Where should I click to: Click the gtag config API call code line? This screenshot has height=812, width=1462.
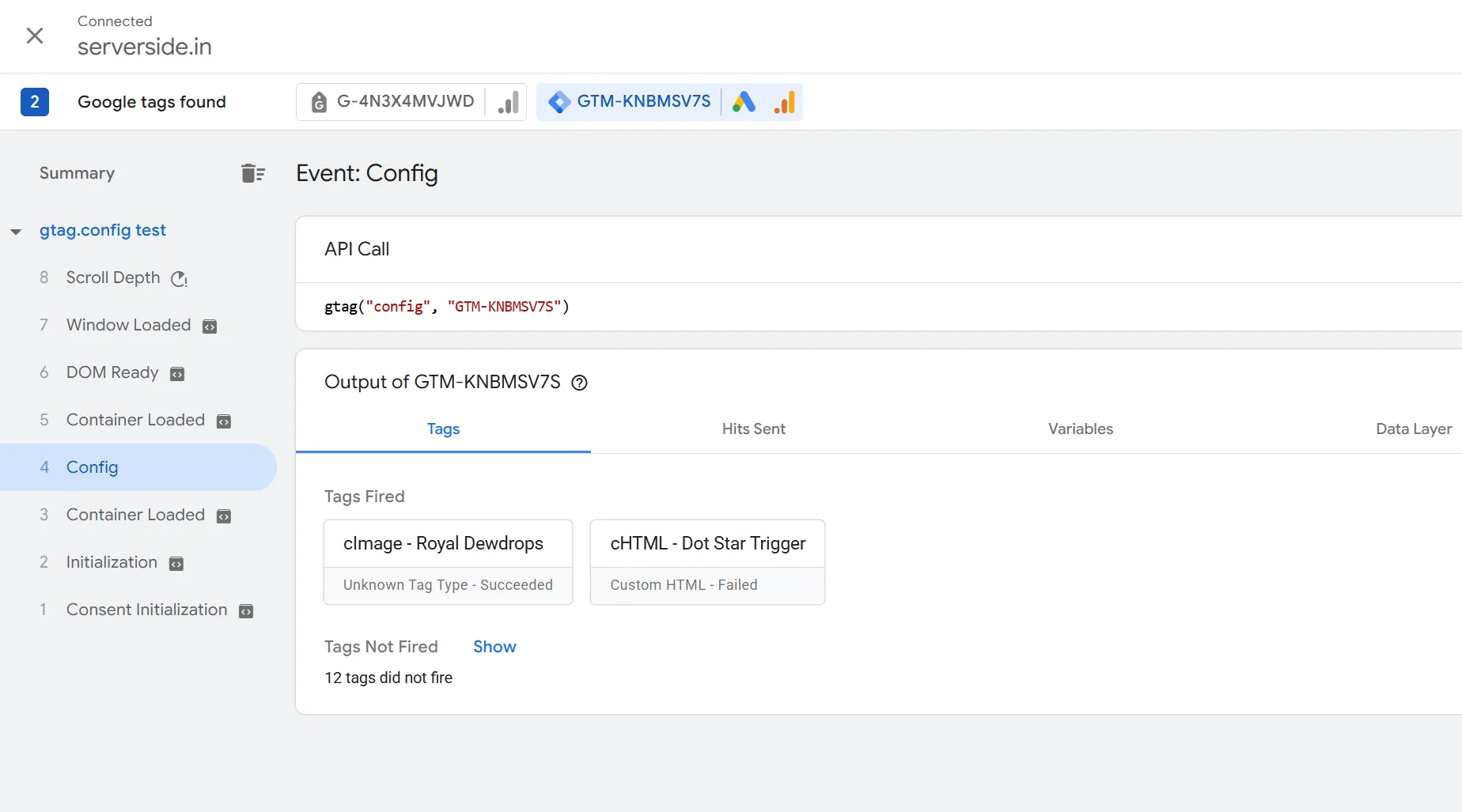pyautogui.click(x=447, y=307)
